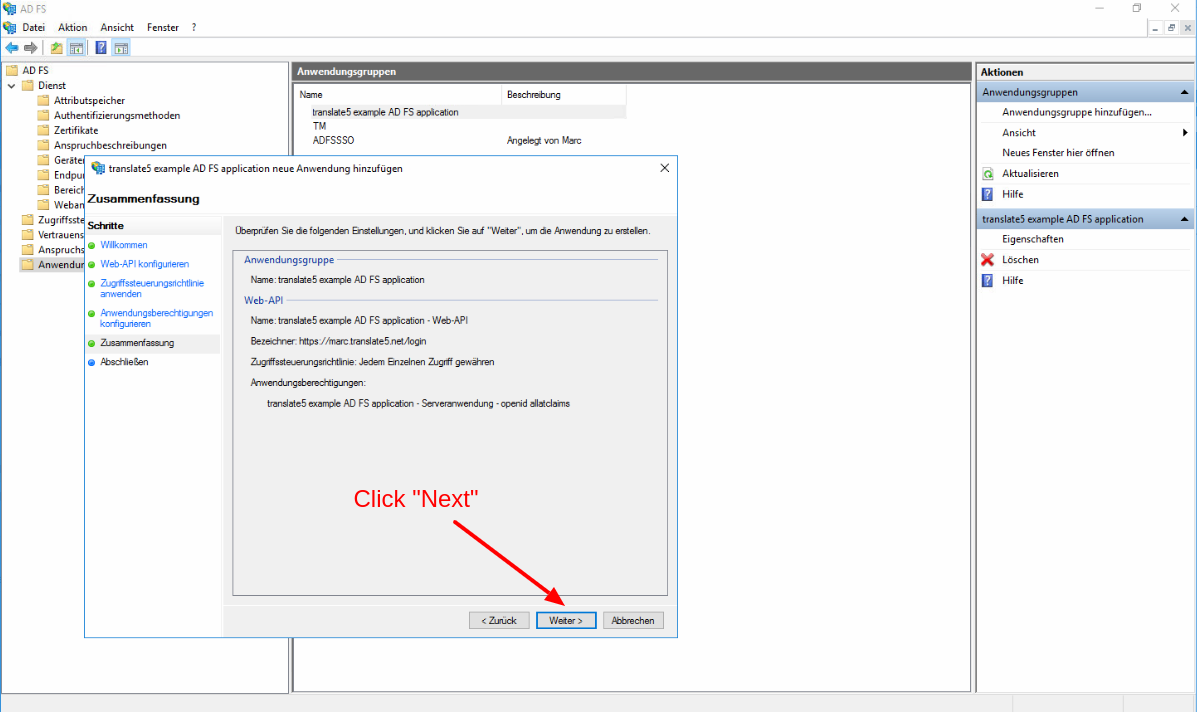Open the Authentifizierungsmethoden tree folder
The image size is (1197, 712).
(117, 115)
